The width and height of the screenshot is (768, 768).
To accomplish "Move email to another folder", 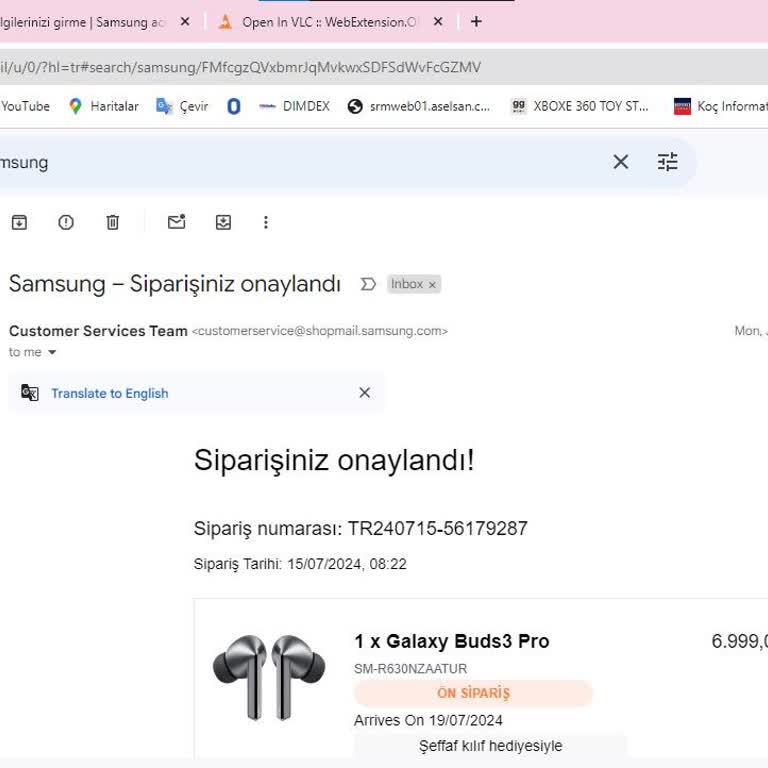I will [223, 222].
